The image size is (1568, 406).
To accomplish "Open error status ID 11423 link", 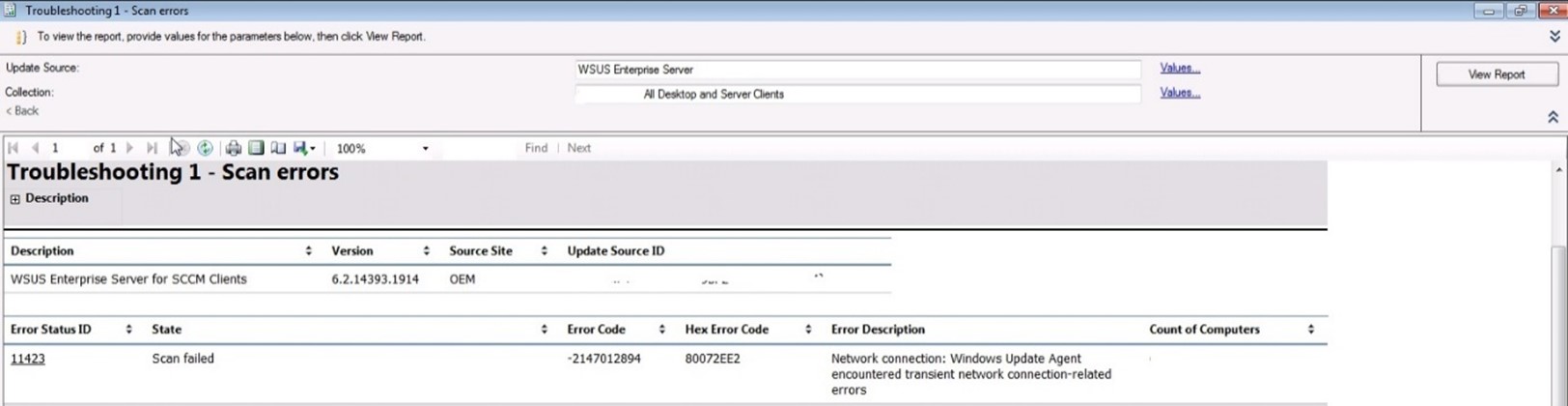I will [28, 359].
